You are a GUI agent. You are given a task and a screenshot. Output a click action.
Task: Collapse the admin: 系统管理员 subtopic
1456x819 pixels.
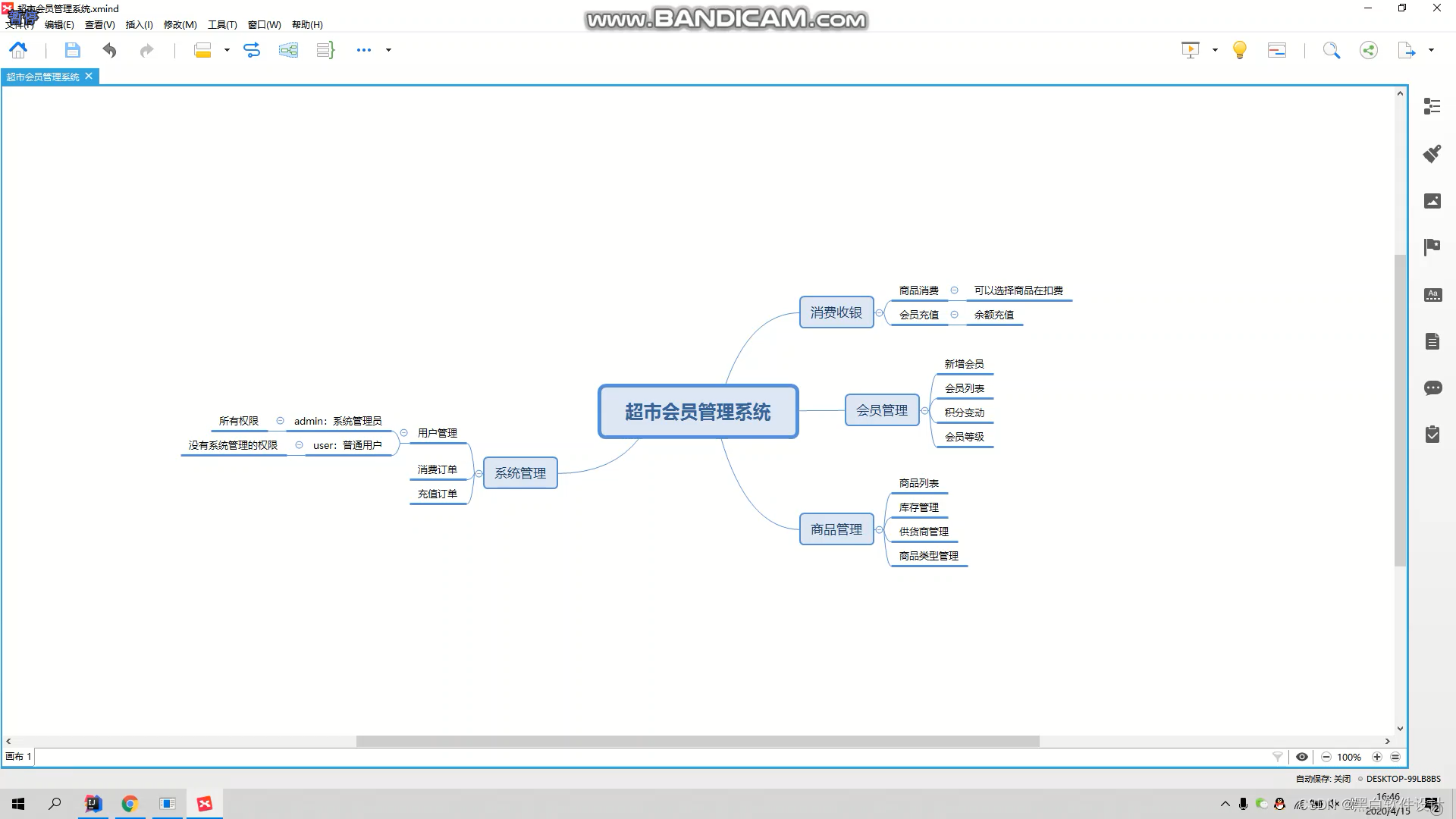pyautogui.click(x=280, y=420)
